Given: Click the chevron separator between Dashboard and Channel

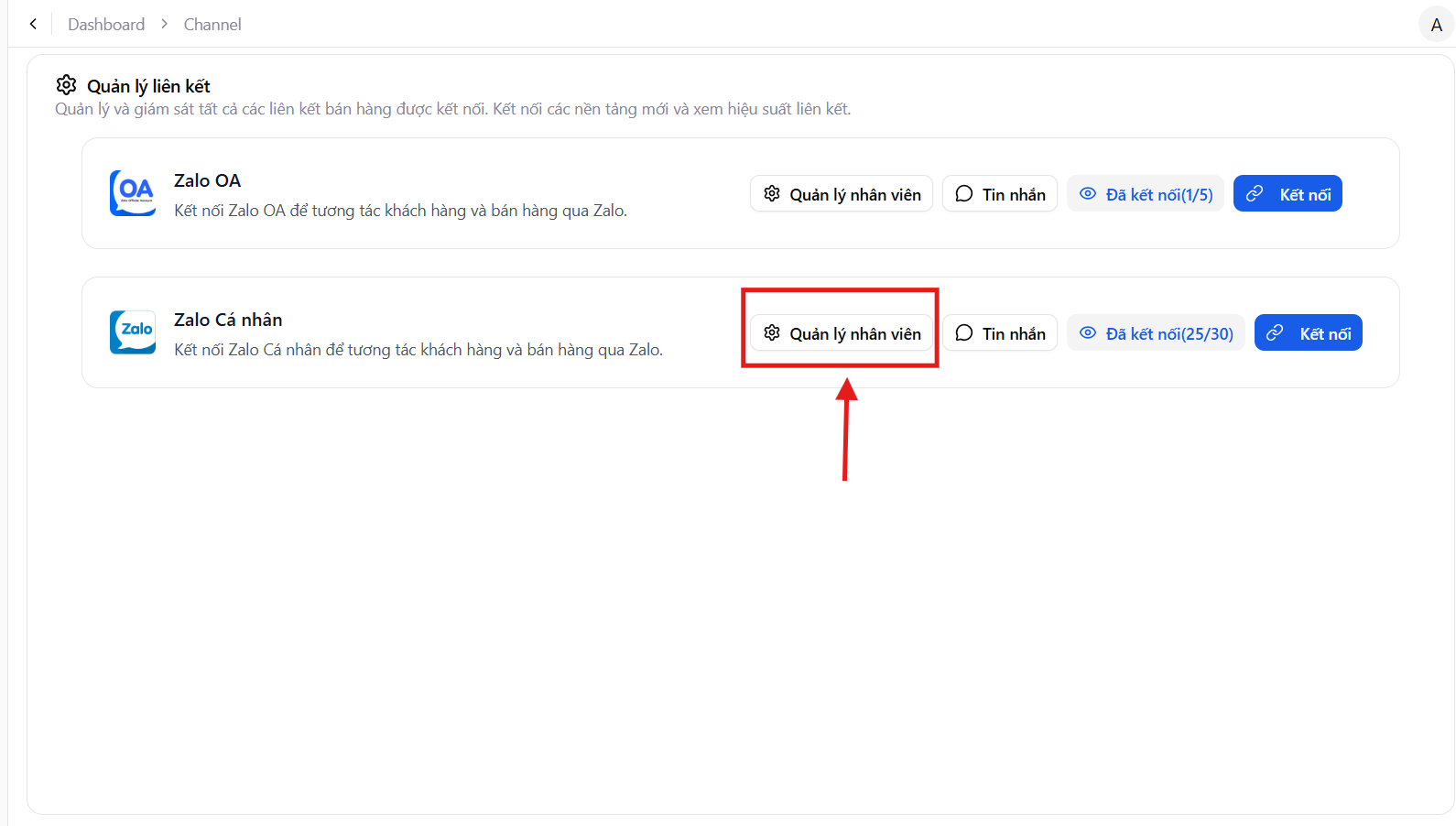Looking at the screenshot, I should pos(165,24).
